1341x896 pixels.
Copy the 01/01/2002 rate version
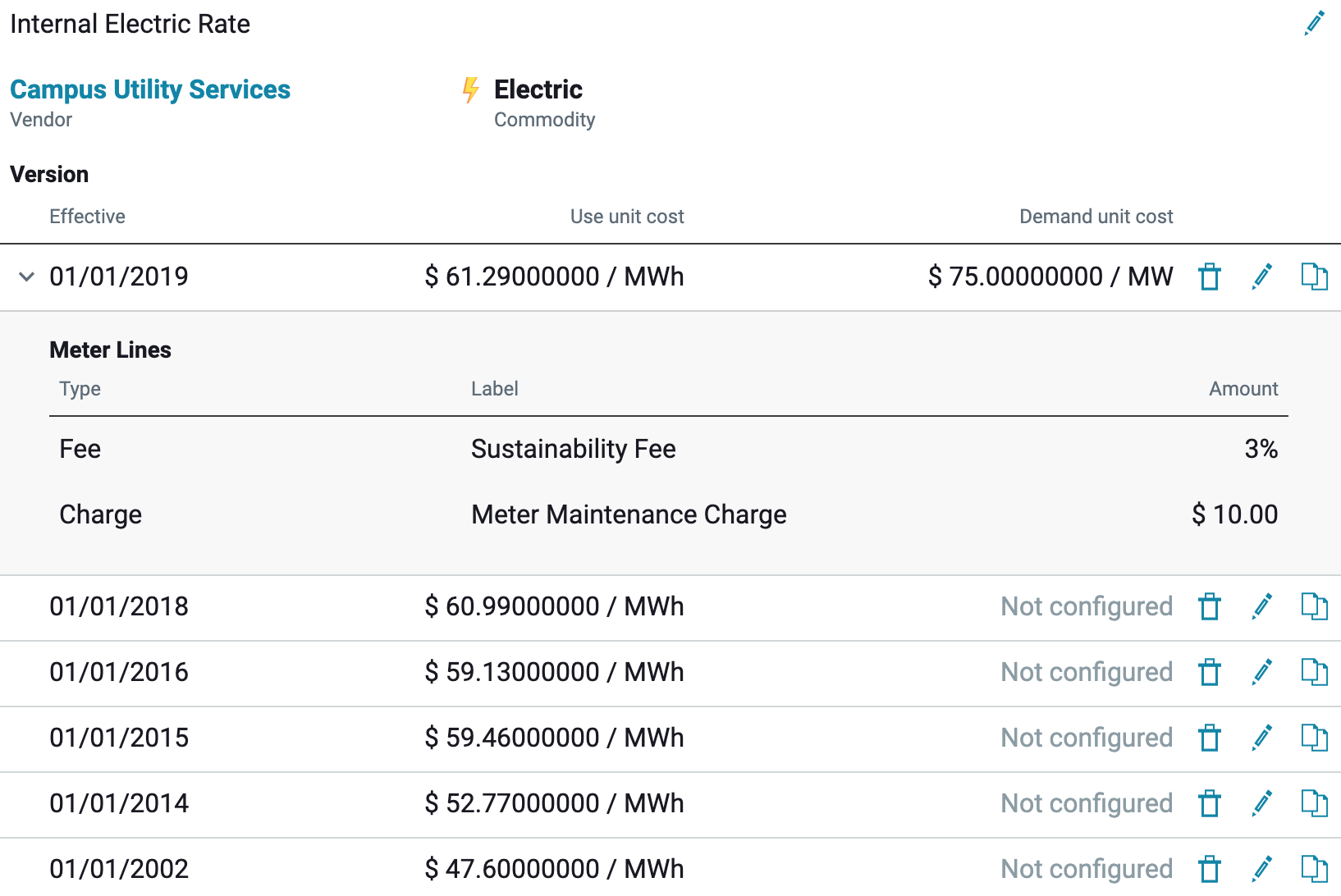1316,869
